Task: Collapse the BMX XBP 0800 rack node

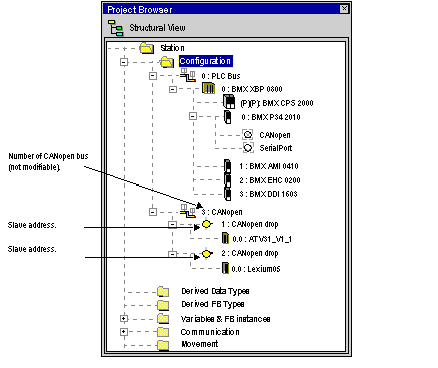Action: [x=173, y=89]
